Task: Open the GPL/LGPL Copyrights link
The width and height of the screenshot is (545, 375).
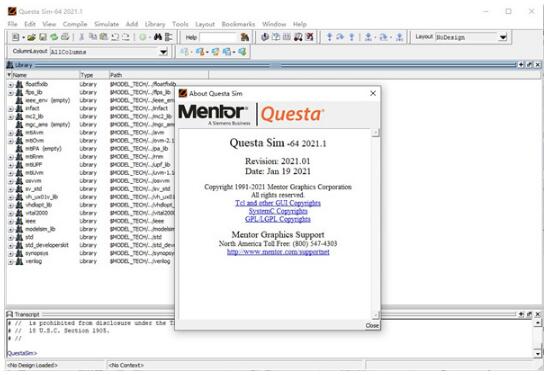Action: (278, 219)
